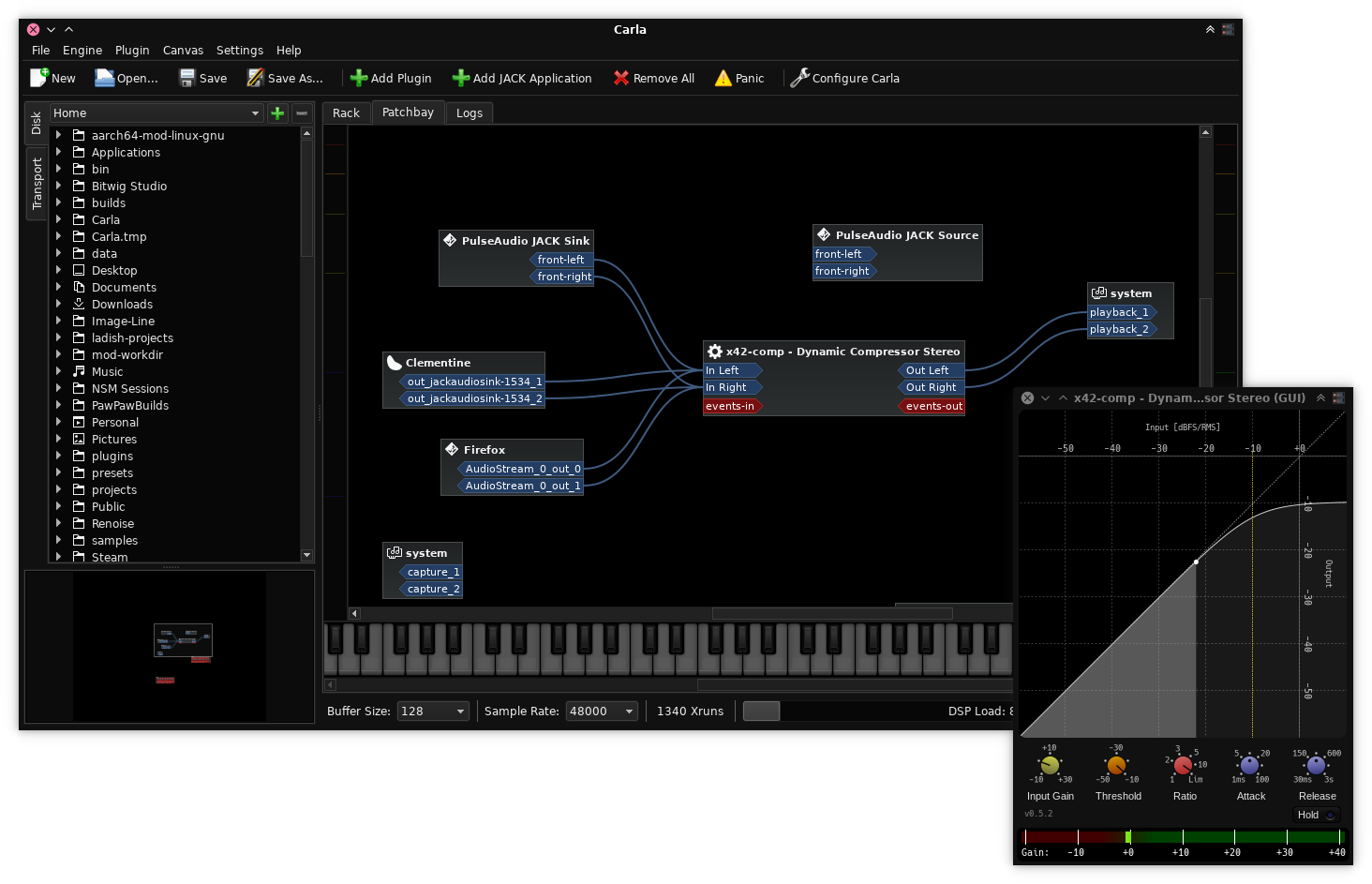Image resolution: width=1372 pixels, height=884 pixels.
Task: Click capture_1 port on system node
Action: point(431,572)
